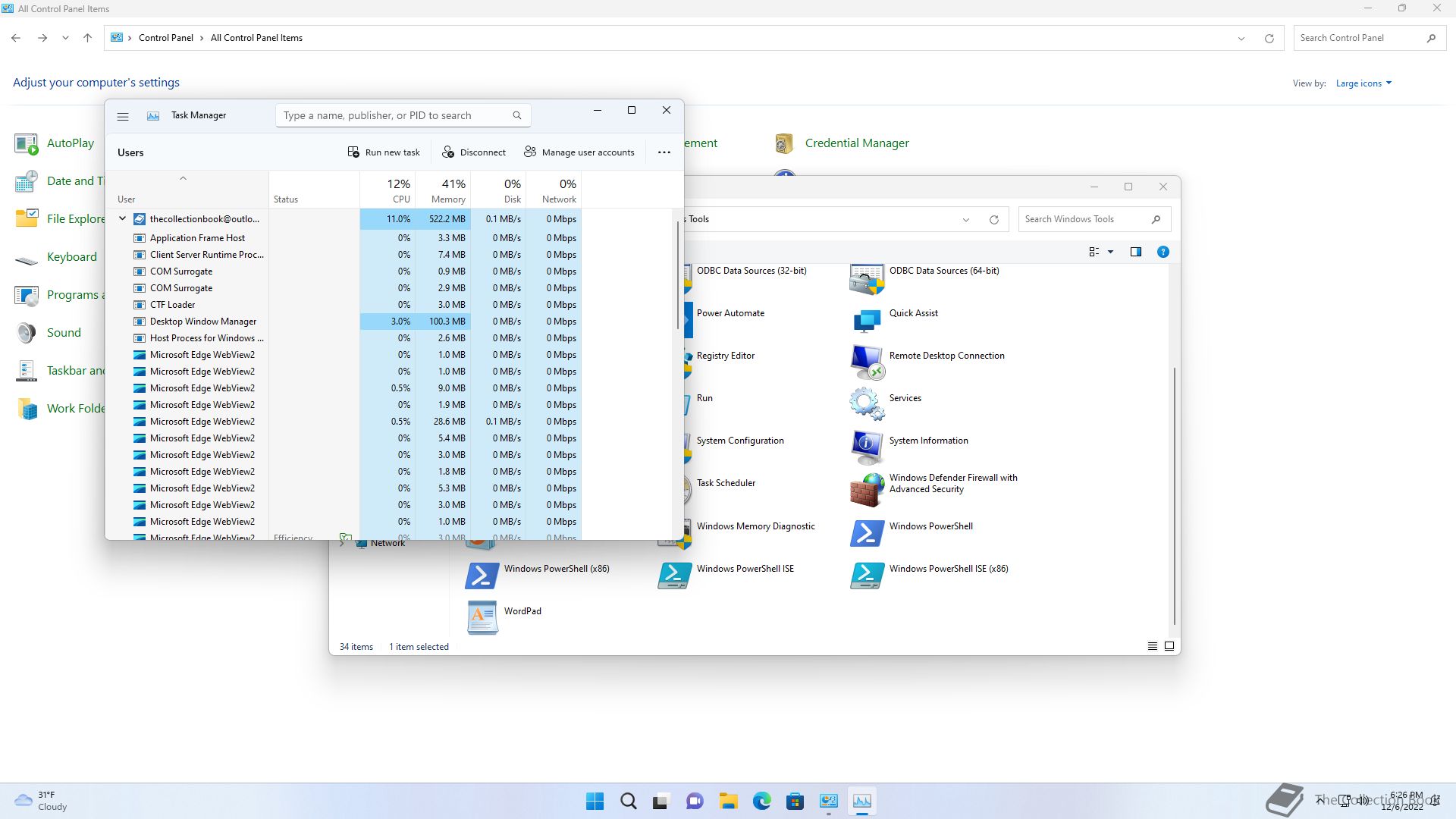Viewport: 1456px width, 819px height.
Task: Open WordPad in Windows Tools
Action: (504, 618)
